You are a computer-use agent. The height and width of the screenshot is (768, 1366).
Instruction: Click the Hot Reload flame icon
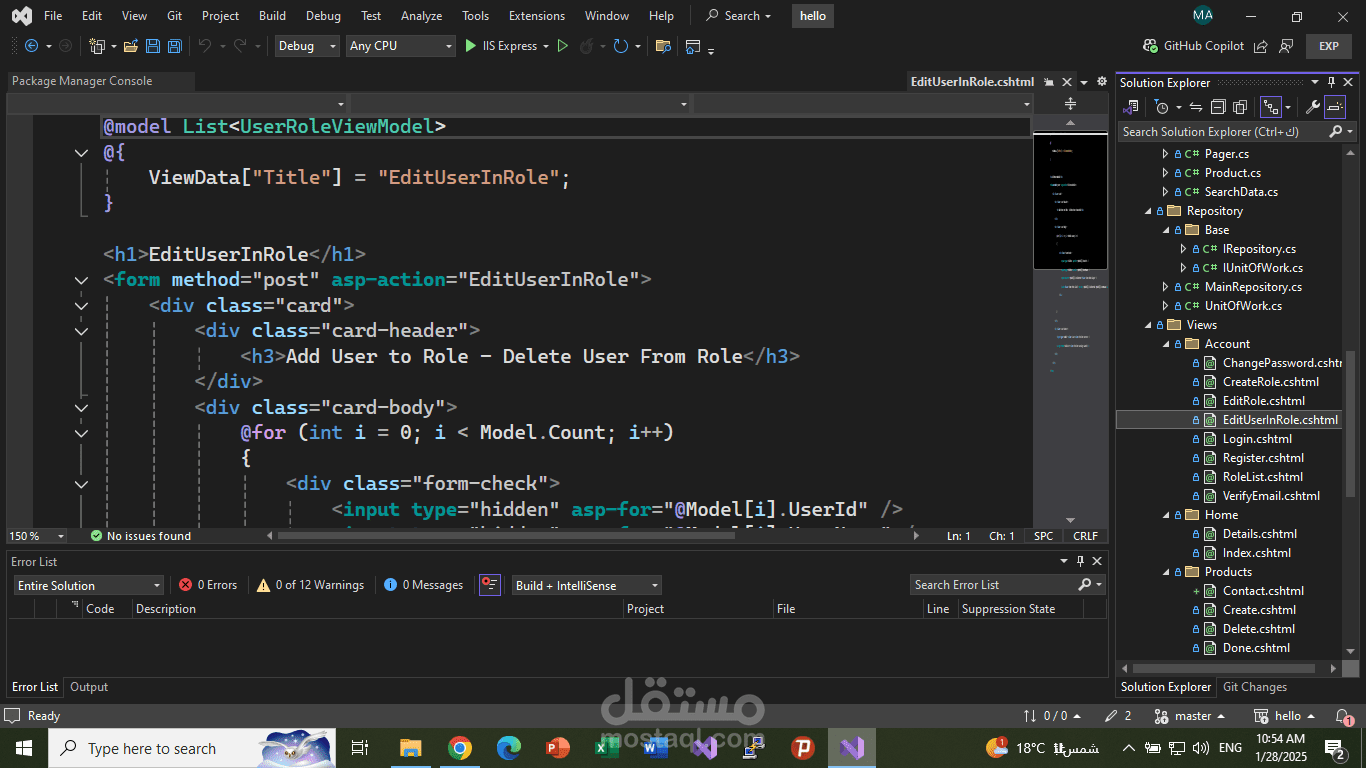[587, 46]
